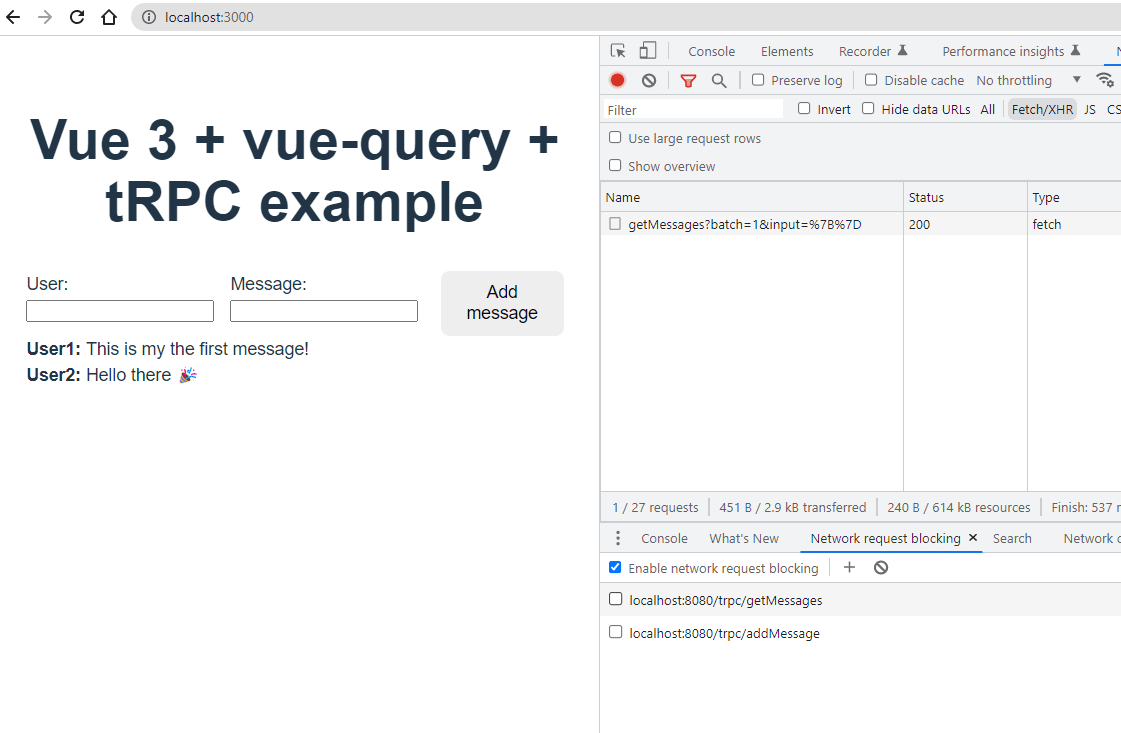This screenshot has width=1121, height=733.
Task: Toggle the device toolbar icon
Action: (x=648, y=51)
